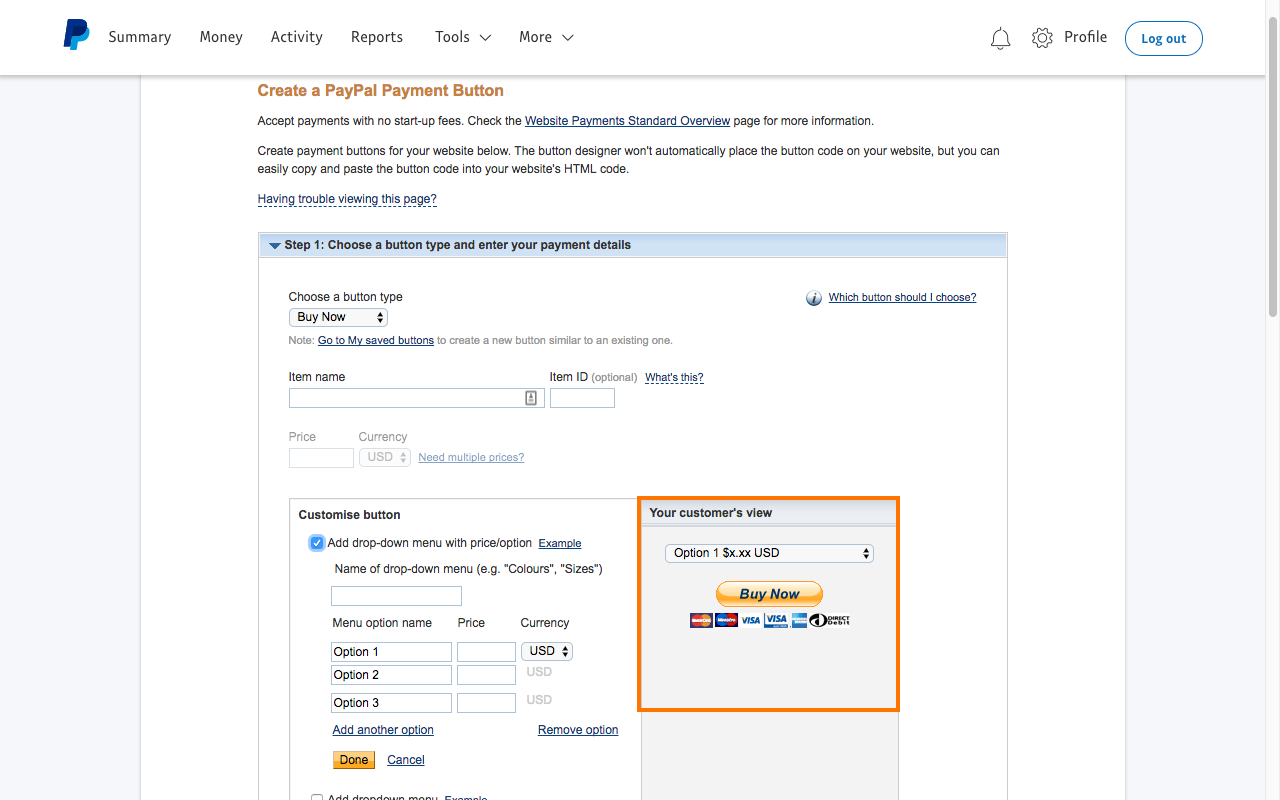Screen dimensions: 1280x800
Task: Click the info icon beside button help link
Action: pyautogui.click(x=814, y=298)
